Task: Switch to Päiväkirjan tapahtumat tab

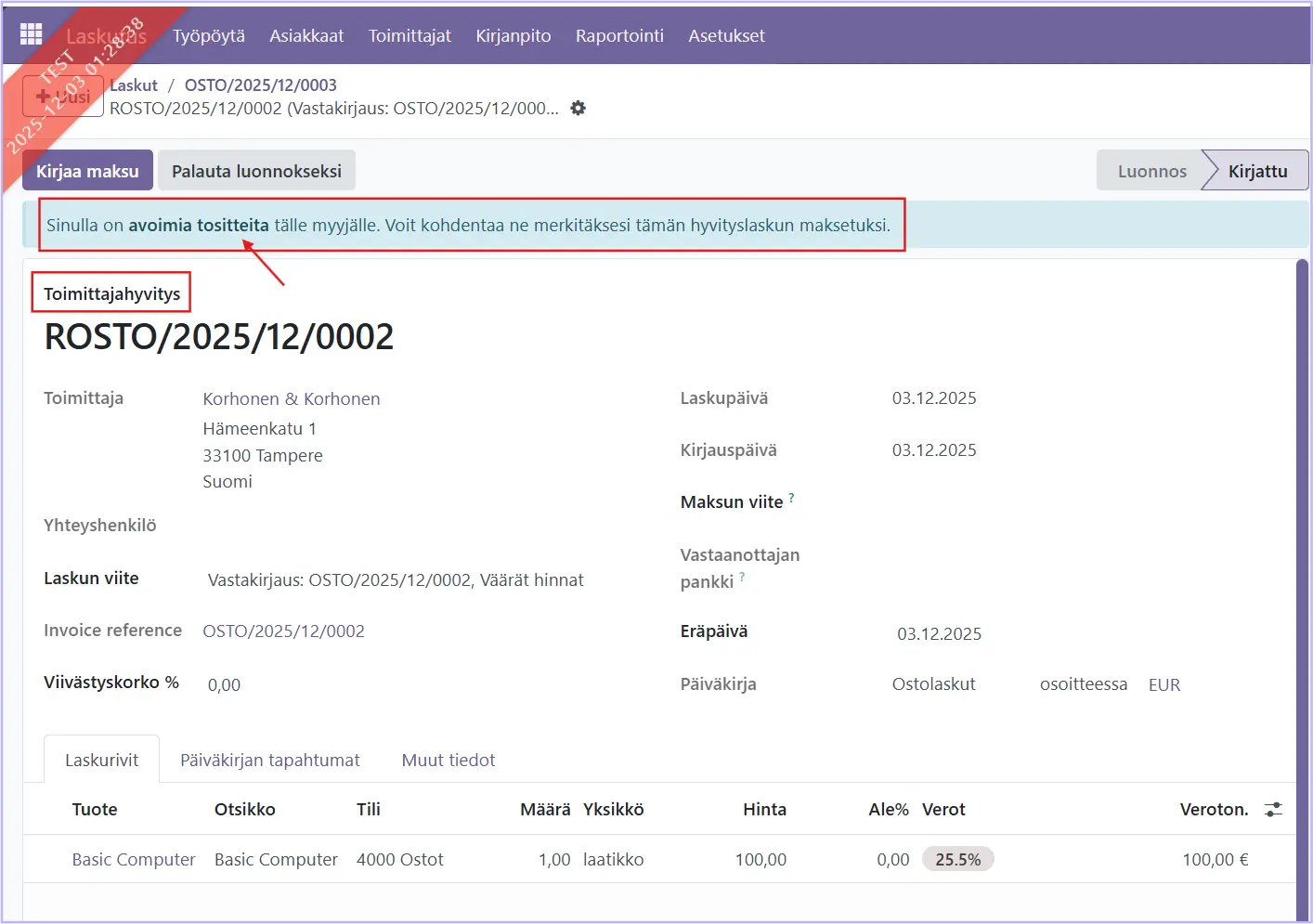Action: pyautogui.click(x=269, y=760)
